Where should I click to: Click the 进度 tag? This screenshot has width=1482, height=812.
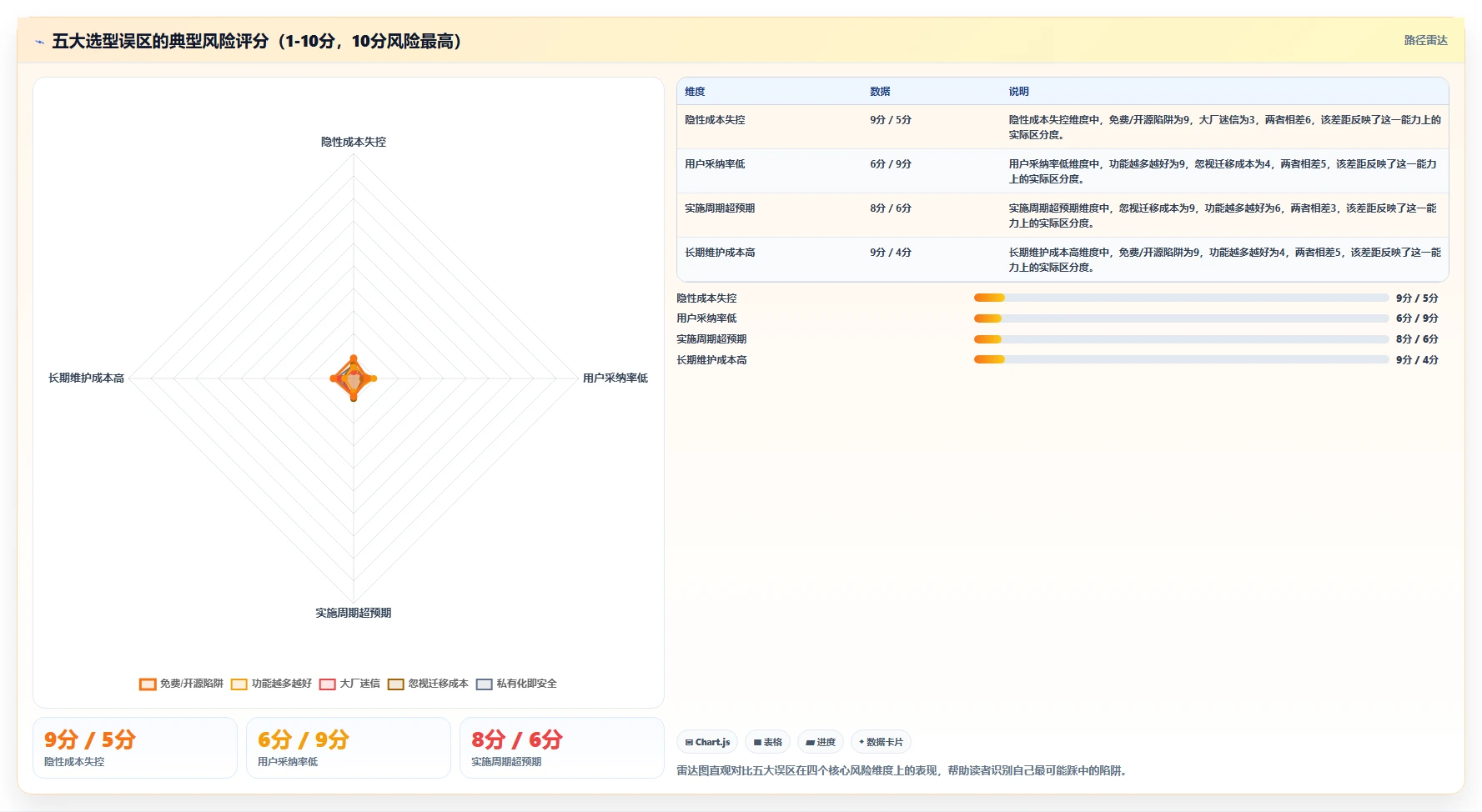point(821,742)
